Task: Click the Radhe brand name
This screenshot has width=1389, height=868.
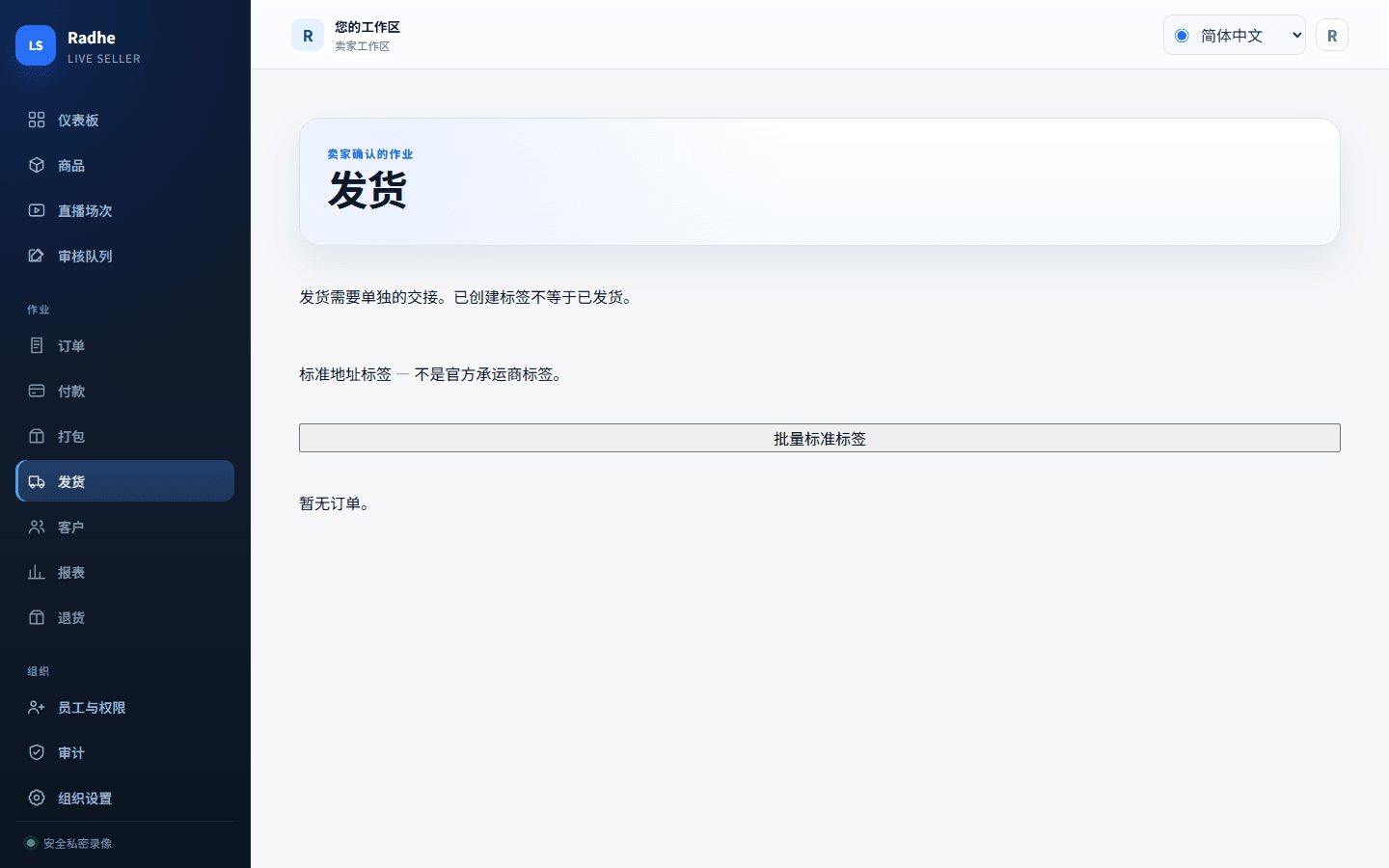Action: pos(92,38)
